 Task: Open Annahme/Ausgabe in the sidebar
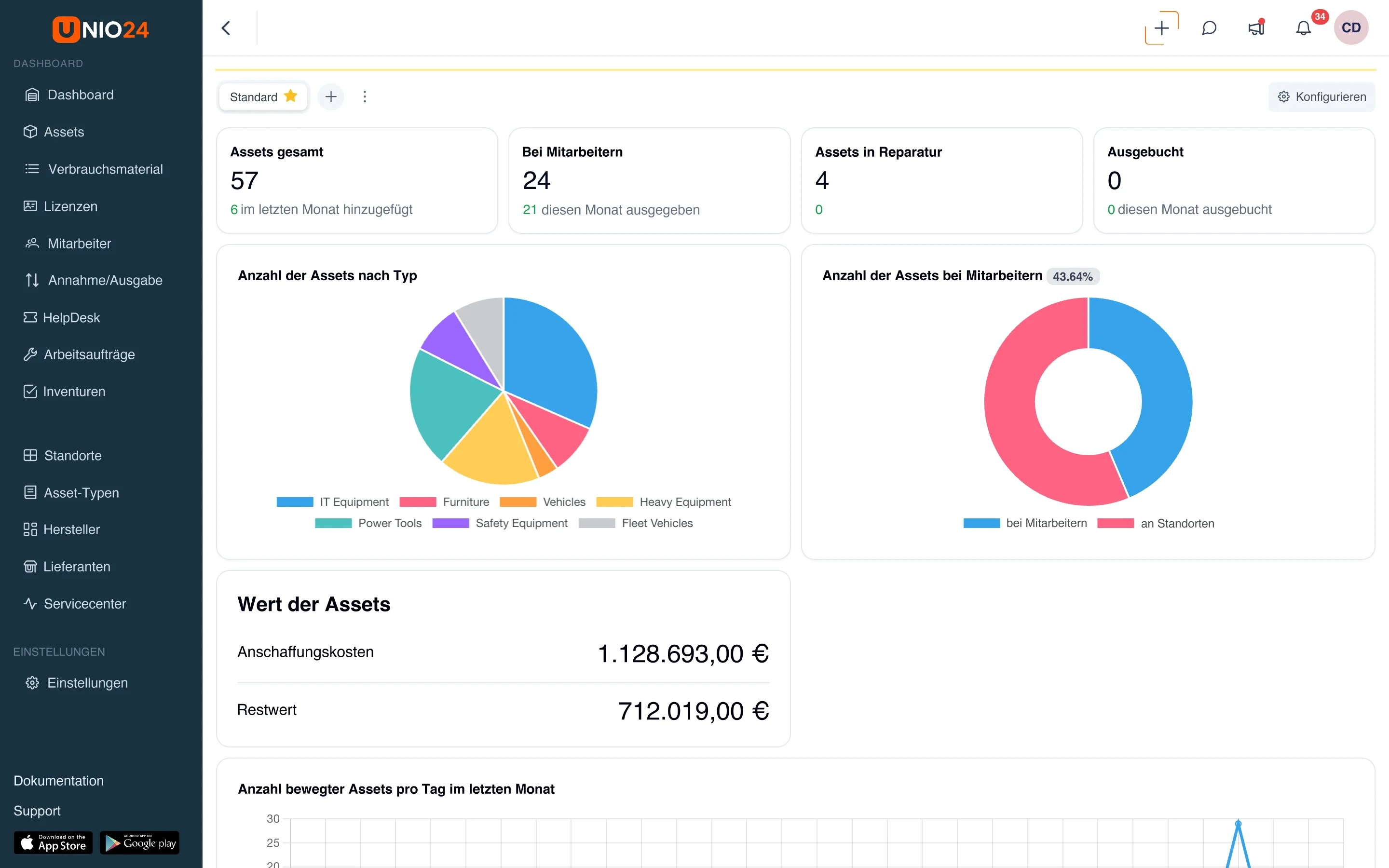point(94,280)
